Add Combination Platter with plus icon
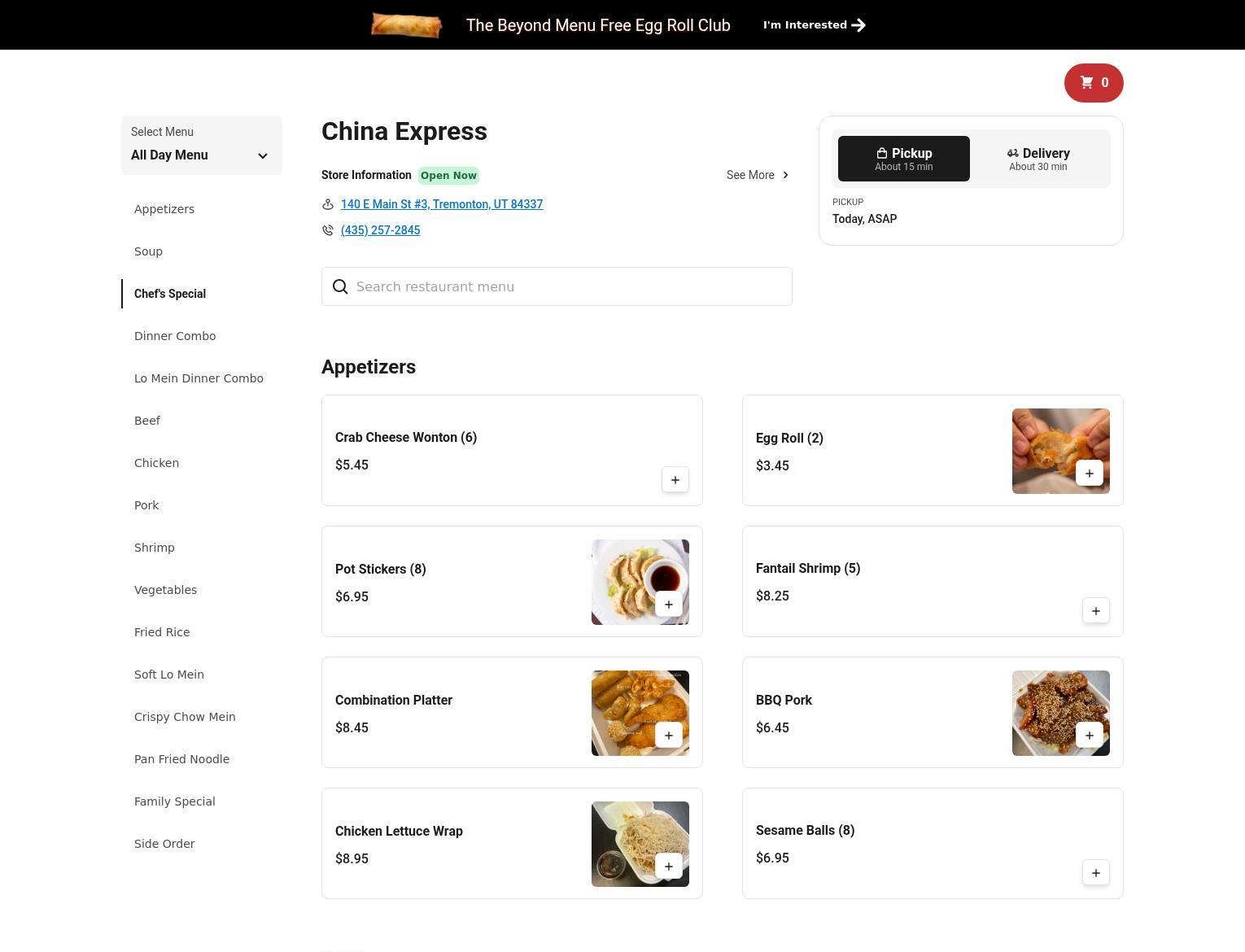Viewport: 1245px width, 952px height. pos(669,736)
